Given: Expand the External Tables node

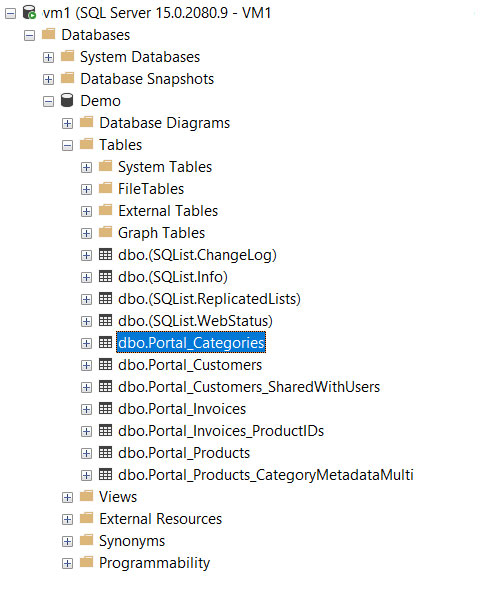Looking at the screenshot, I should click(x=87, y=212).
